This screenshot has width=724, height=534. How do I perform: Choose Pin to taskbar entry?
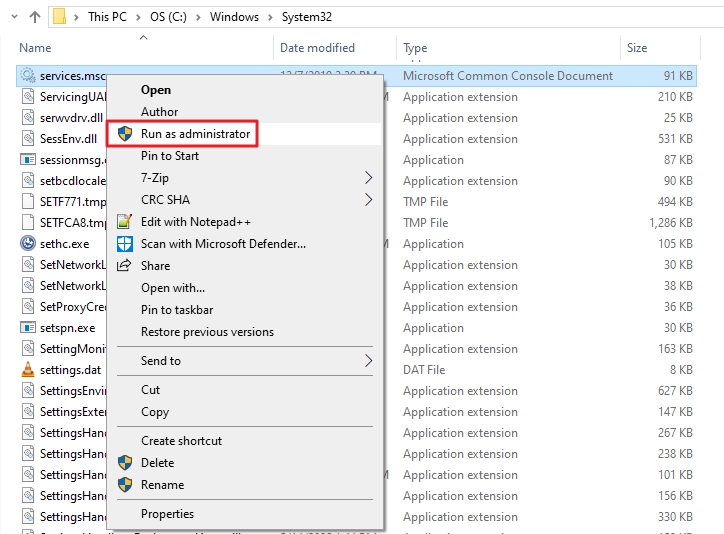tap(177, 310)
